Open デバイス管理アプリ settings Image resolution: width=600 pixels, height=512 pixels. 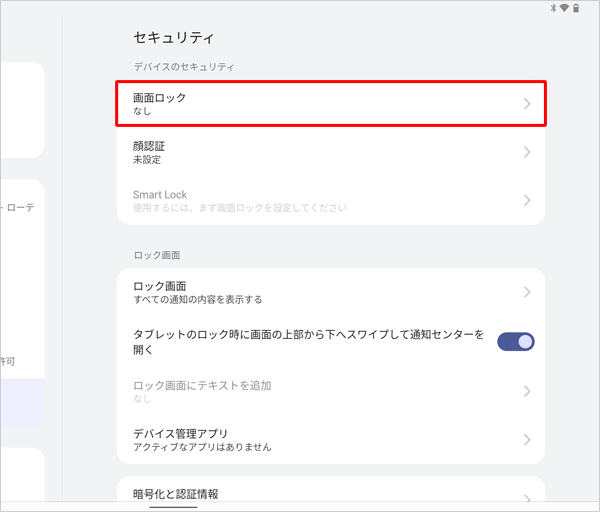[x=331, y=440]
